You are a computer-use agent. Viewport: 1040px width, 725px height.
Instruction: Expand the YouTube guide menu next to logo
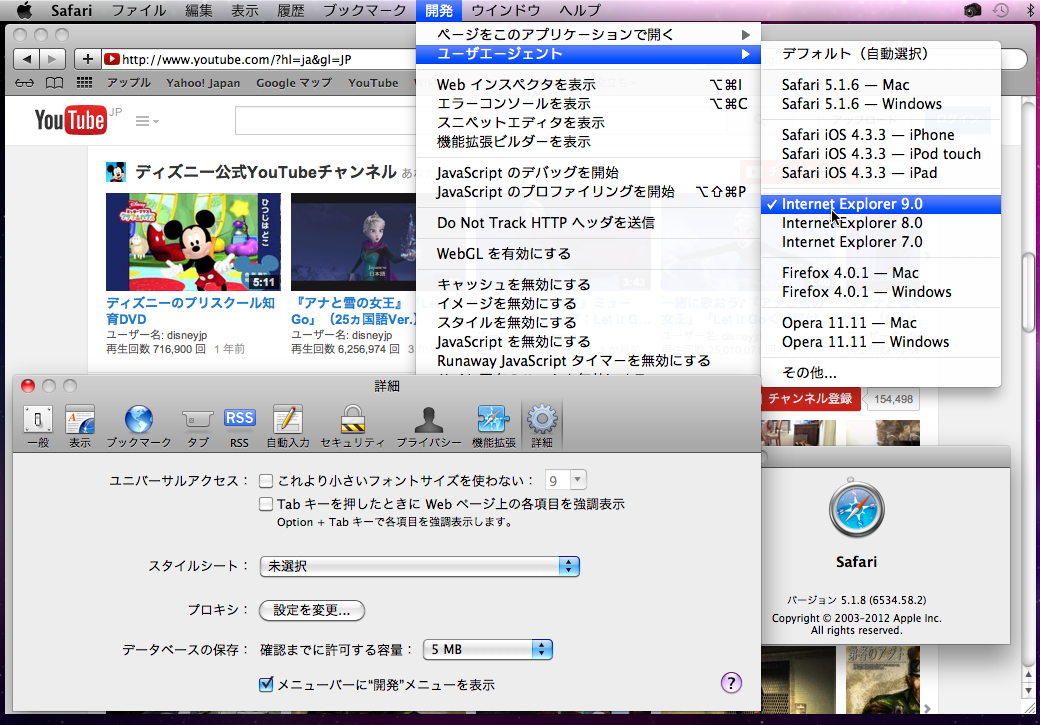pyautogui.click(x=147, y=121)
